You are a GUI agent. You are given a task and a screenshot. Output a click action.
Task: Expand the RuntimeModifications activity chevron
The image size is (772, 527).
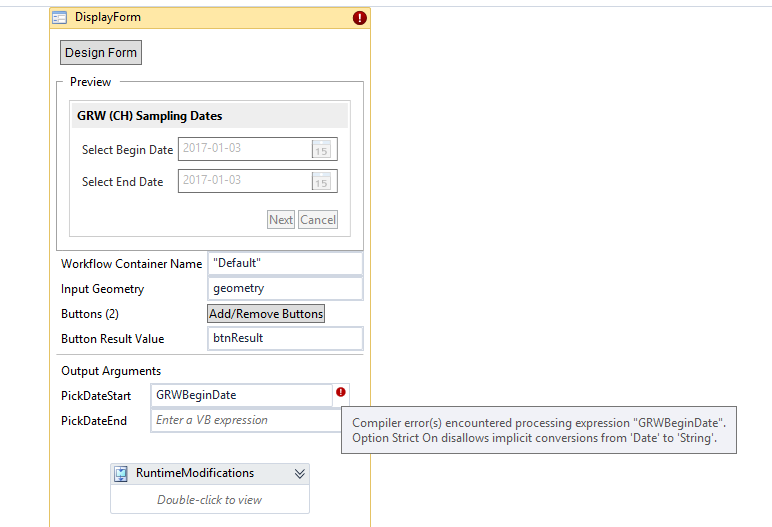click(299, 474)
